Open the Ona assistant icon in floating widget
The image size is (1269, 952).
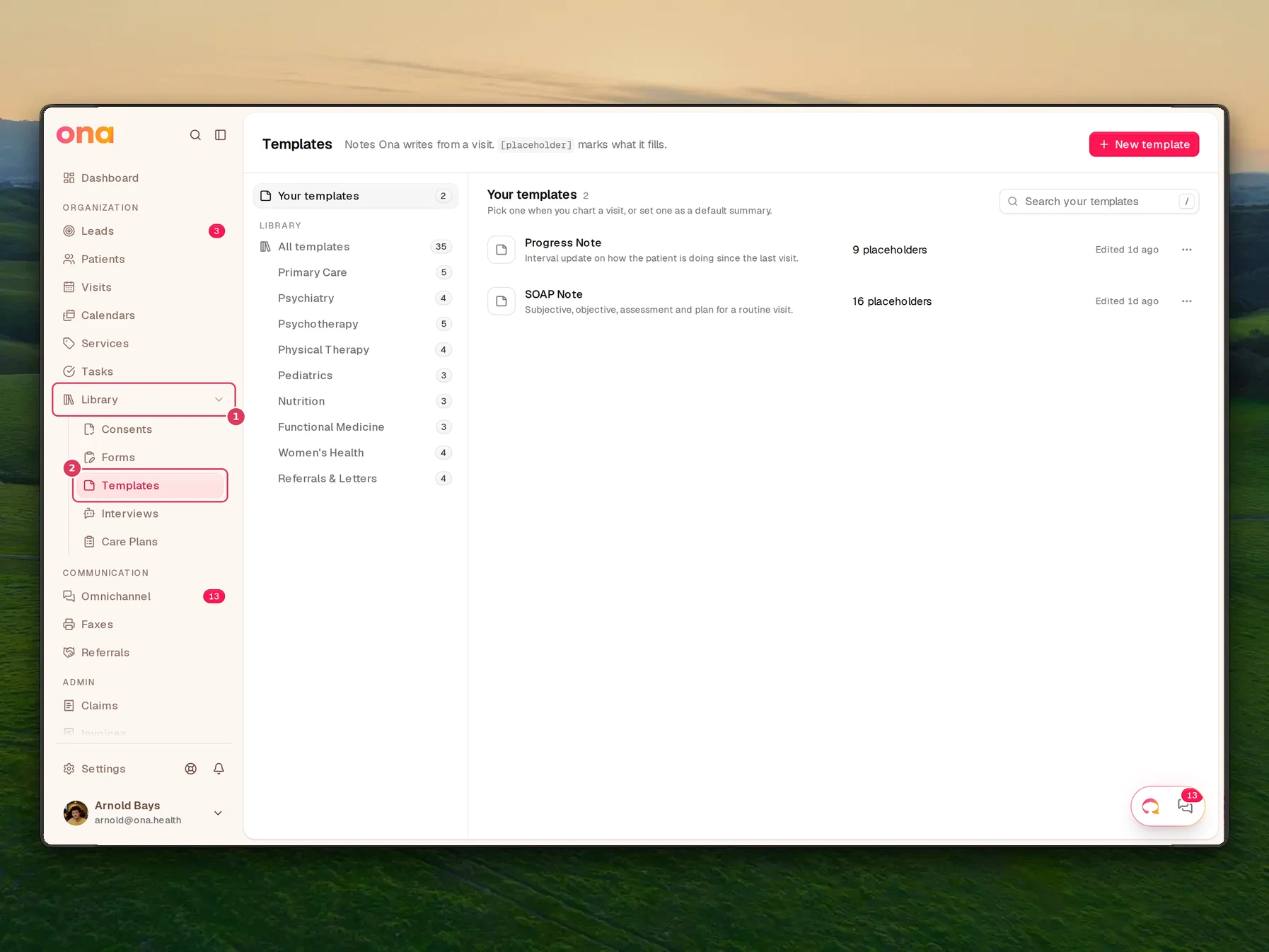pos(1151,806)
